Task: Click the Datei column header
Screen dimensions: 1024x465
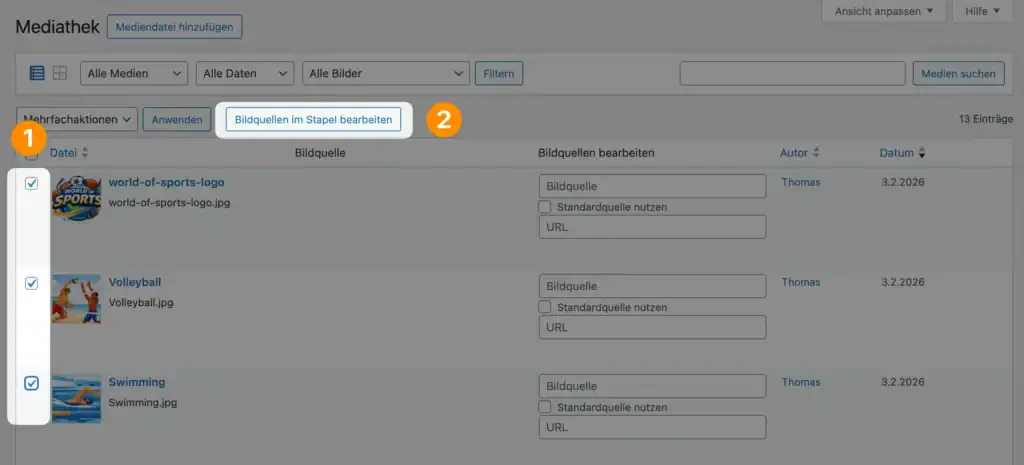Action: coord(63,153)
